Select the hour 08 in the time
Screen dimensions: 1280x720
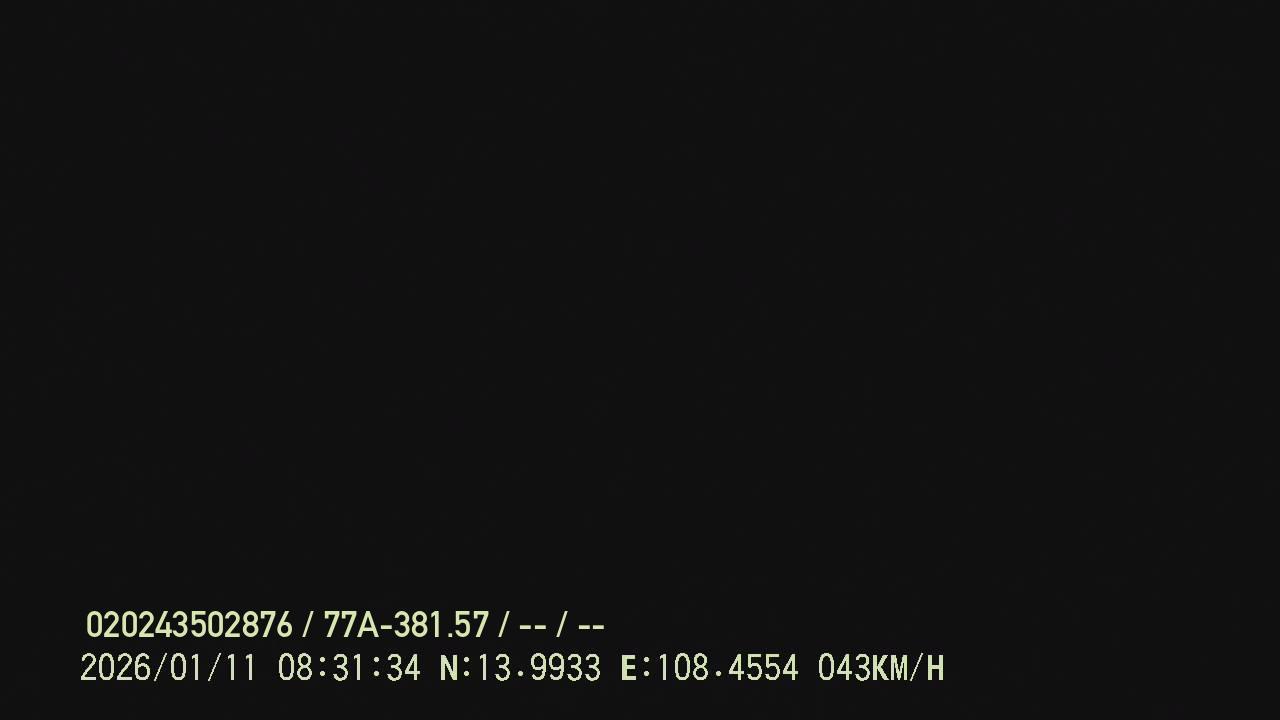click(x=295, y=668)
